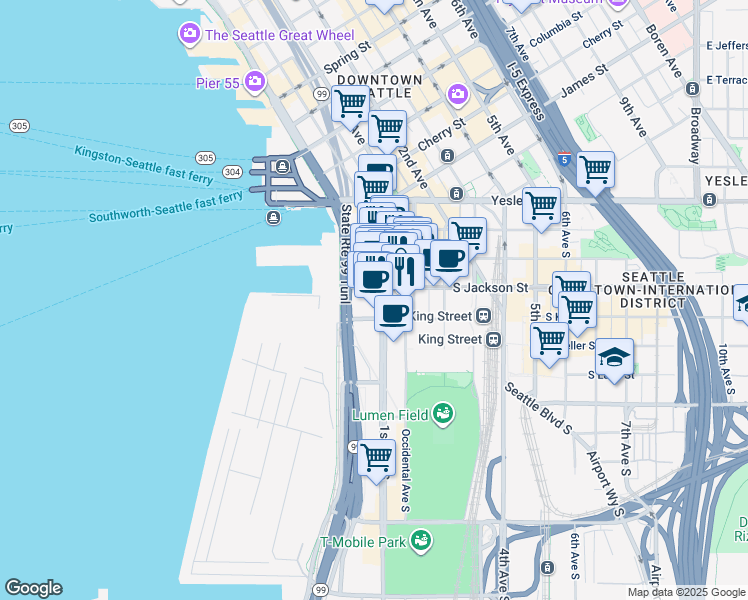
Task: Open the shopping cart marker above 2nd Ave label
Action: pos(388,132)
